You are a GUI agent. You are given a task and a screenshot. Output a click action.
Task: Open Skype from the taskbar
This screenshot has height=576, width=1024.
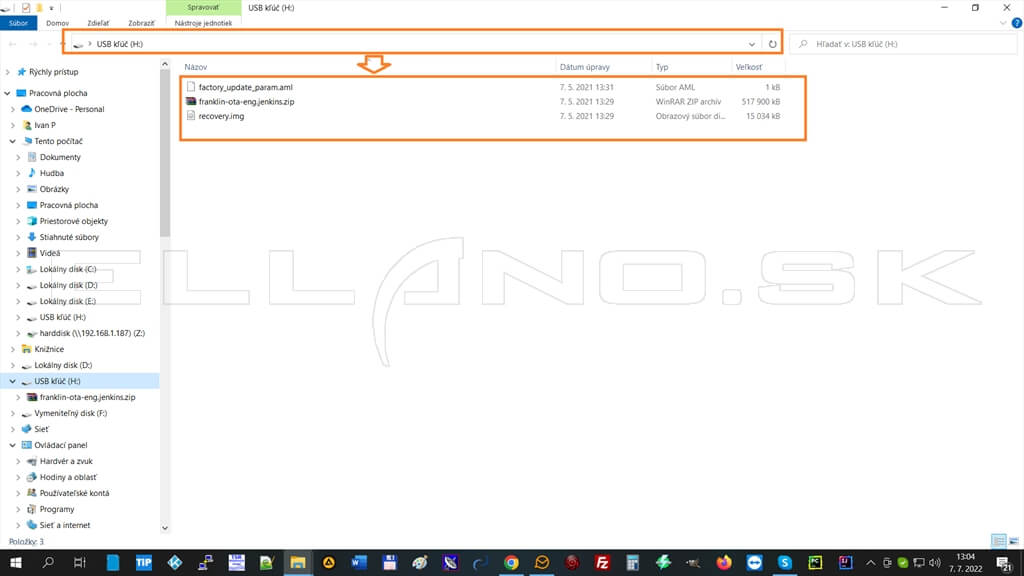784,562
